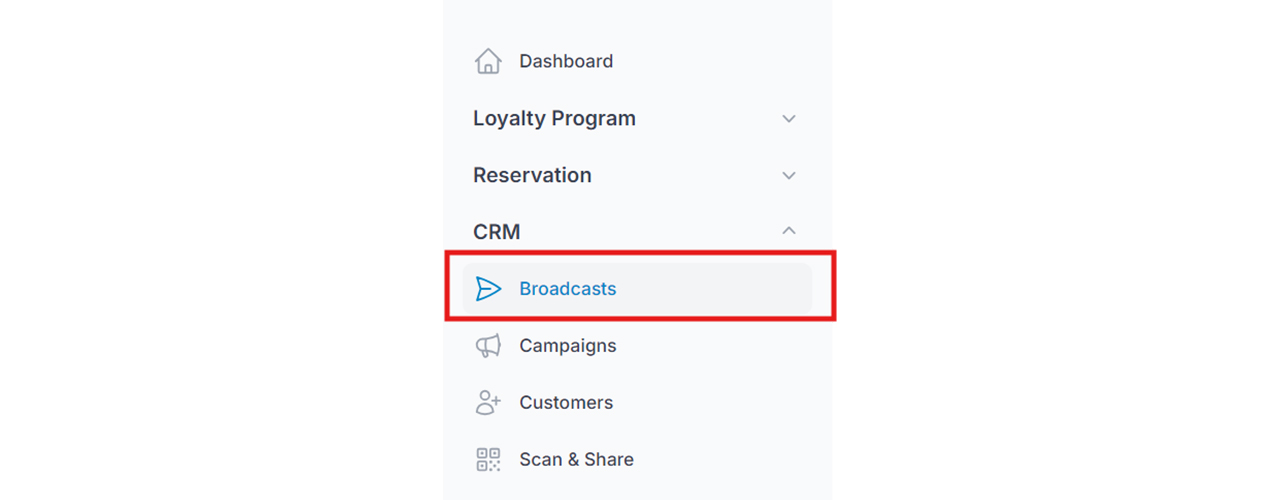Navigate to the Customers label

point(566,403)
